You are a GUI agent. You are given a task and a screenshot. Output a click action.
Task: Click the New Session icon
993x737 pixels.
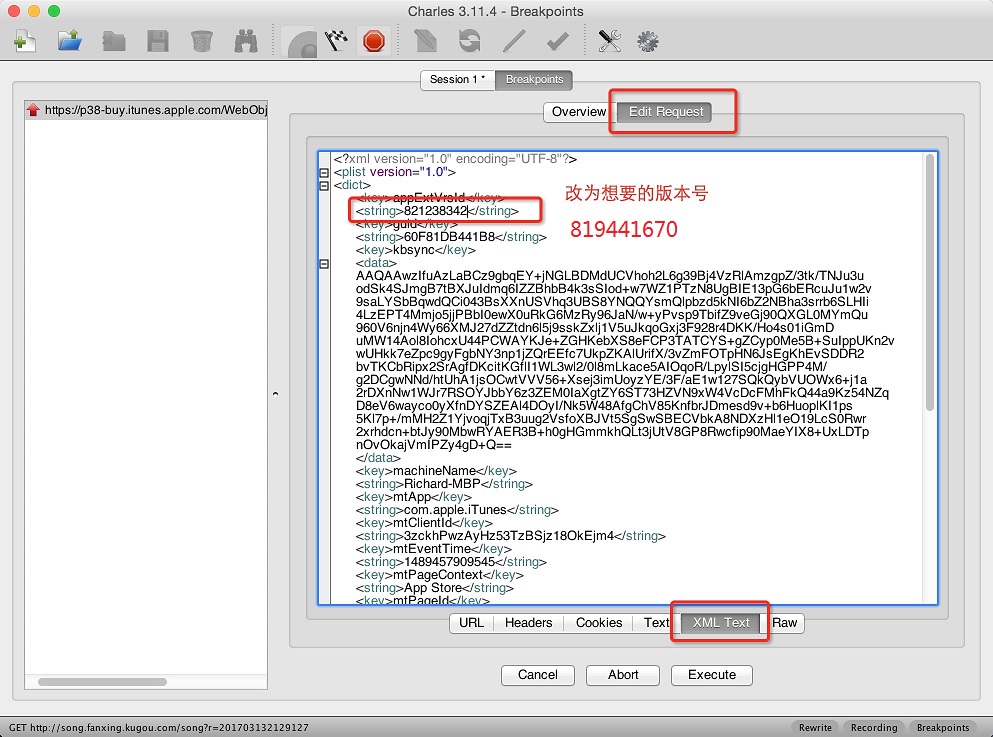[25, 42]
